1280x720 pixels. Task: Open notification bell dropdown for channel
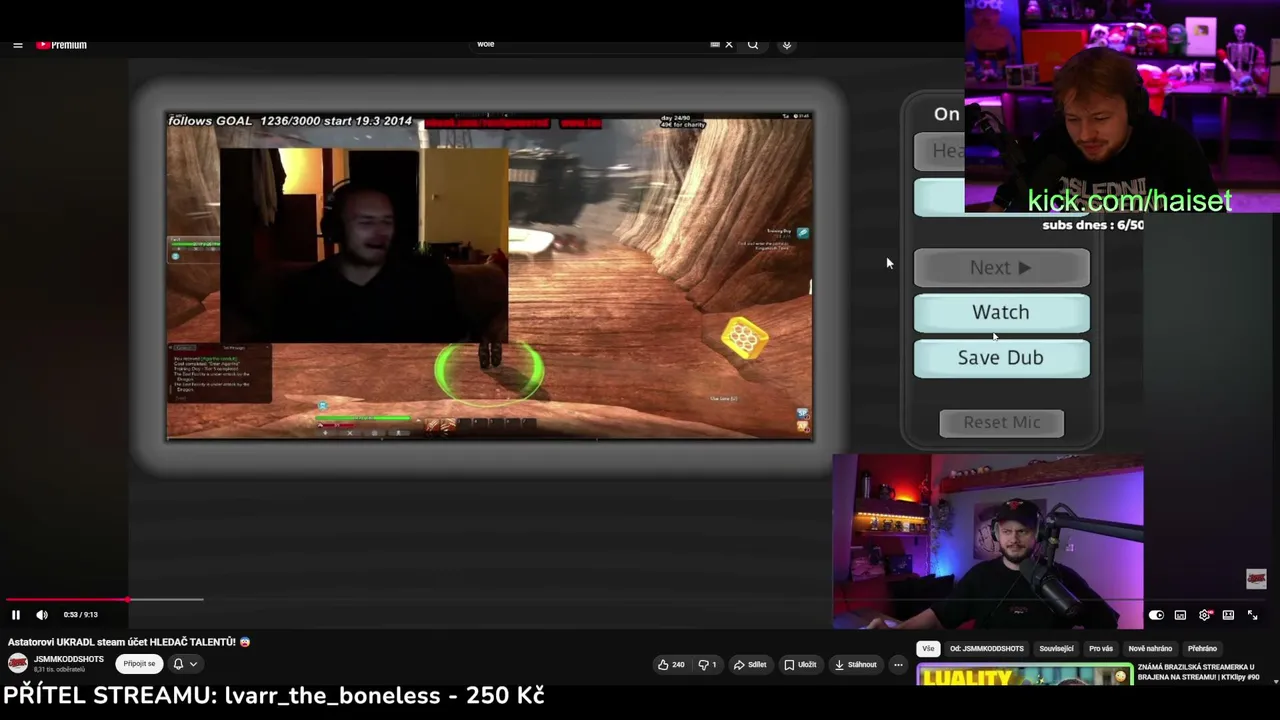point(184,664)
